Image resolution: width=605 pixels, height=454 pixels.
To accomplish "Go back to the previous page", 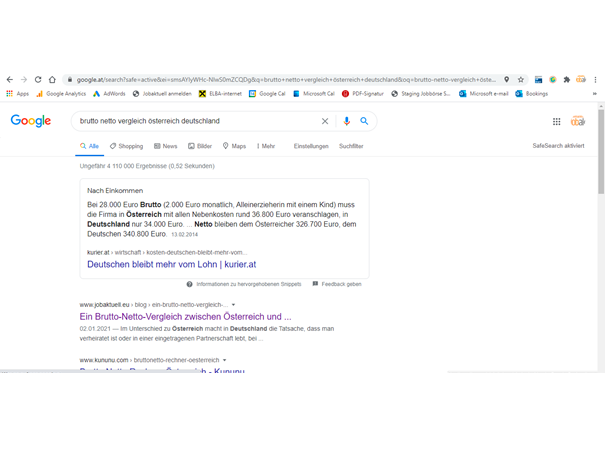I will pyautogui.click(x=10, y=79).
